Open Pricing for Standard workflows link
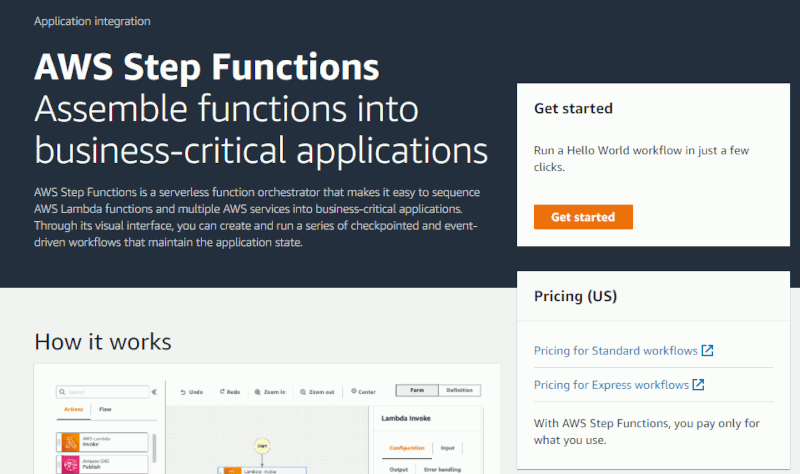This screenshot has width=800, height=474. 615,351
